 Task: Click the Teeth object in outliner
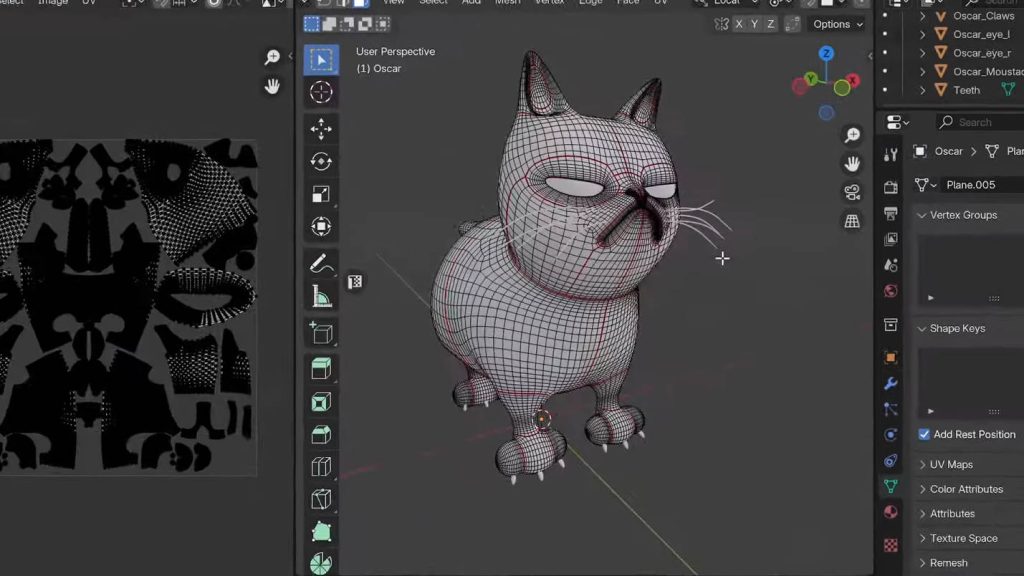pos(966,90)
